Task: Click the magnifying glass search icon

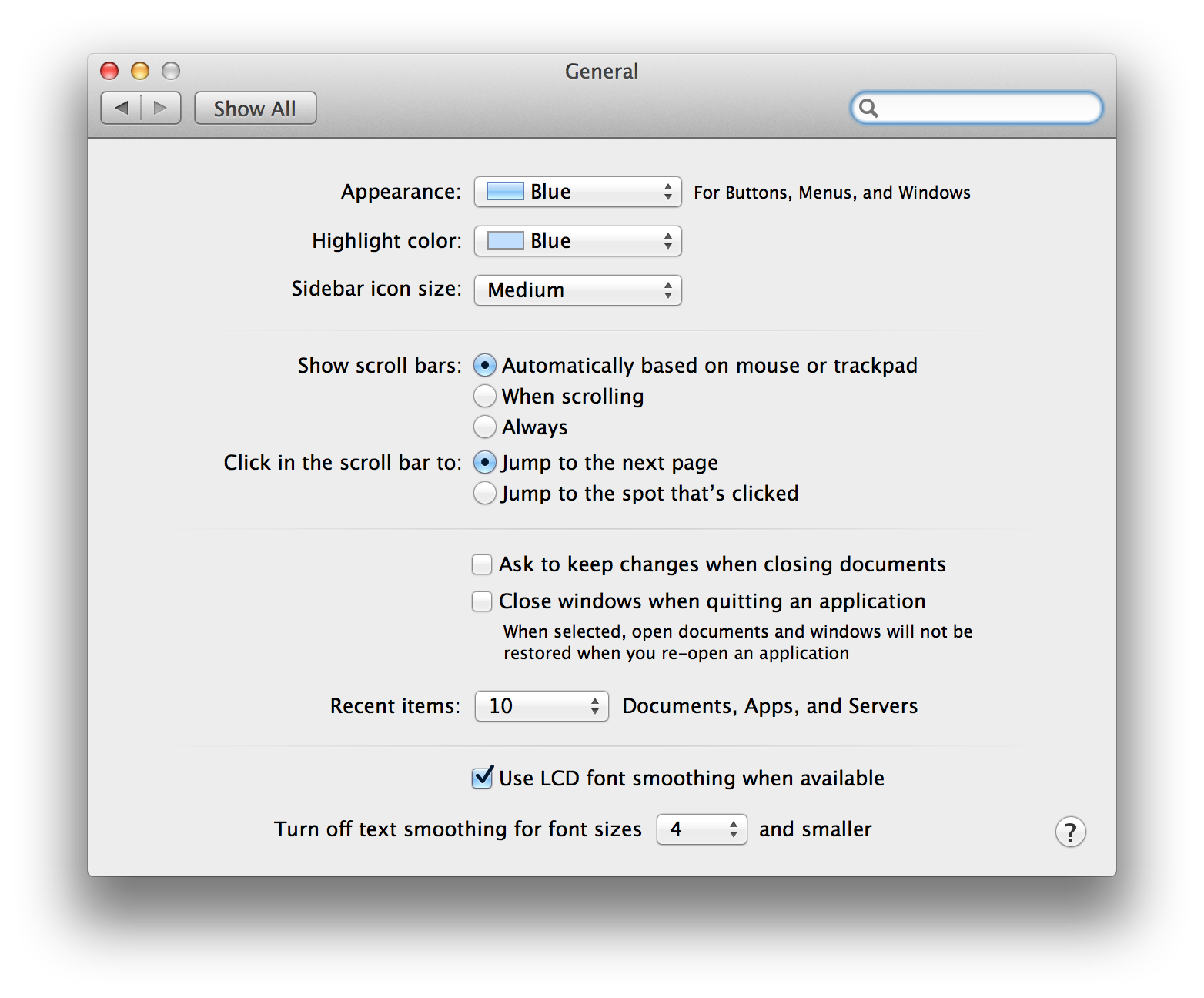Action: 868,108
